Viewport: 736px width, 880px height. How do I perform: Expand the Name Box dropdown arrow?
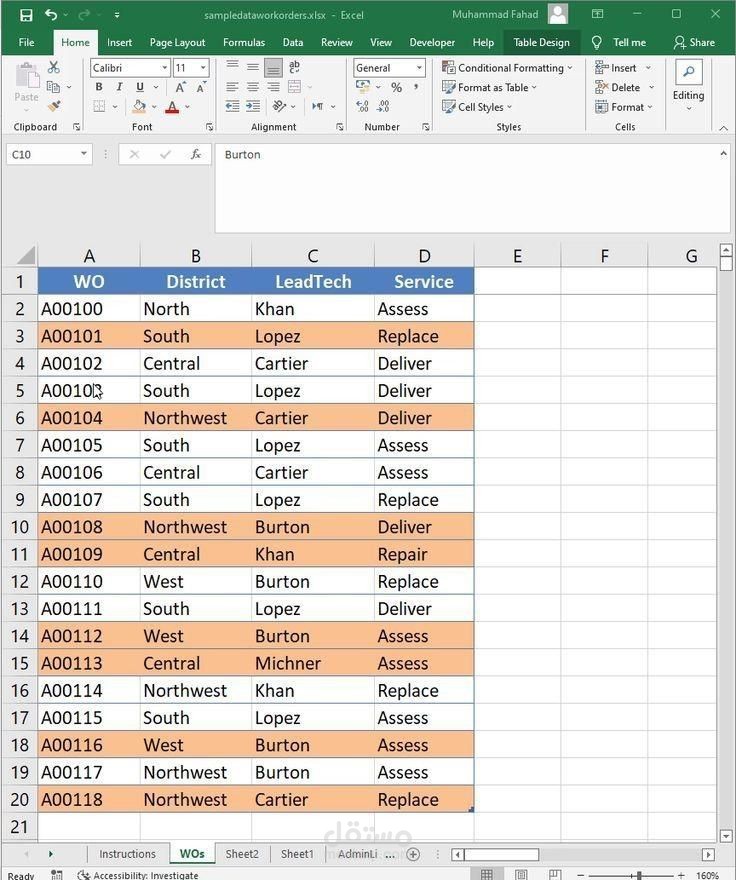click(84, 154)
